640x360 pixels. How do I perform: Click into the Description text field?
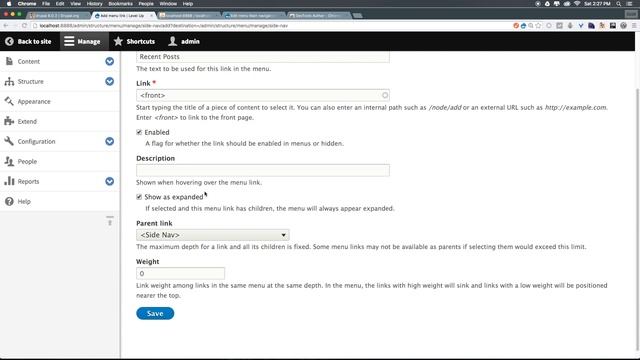pyautogui.click(x=263, y=170)
